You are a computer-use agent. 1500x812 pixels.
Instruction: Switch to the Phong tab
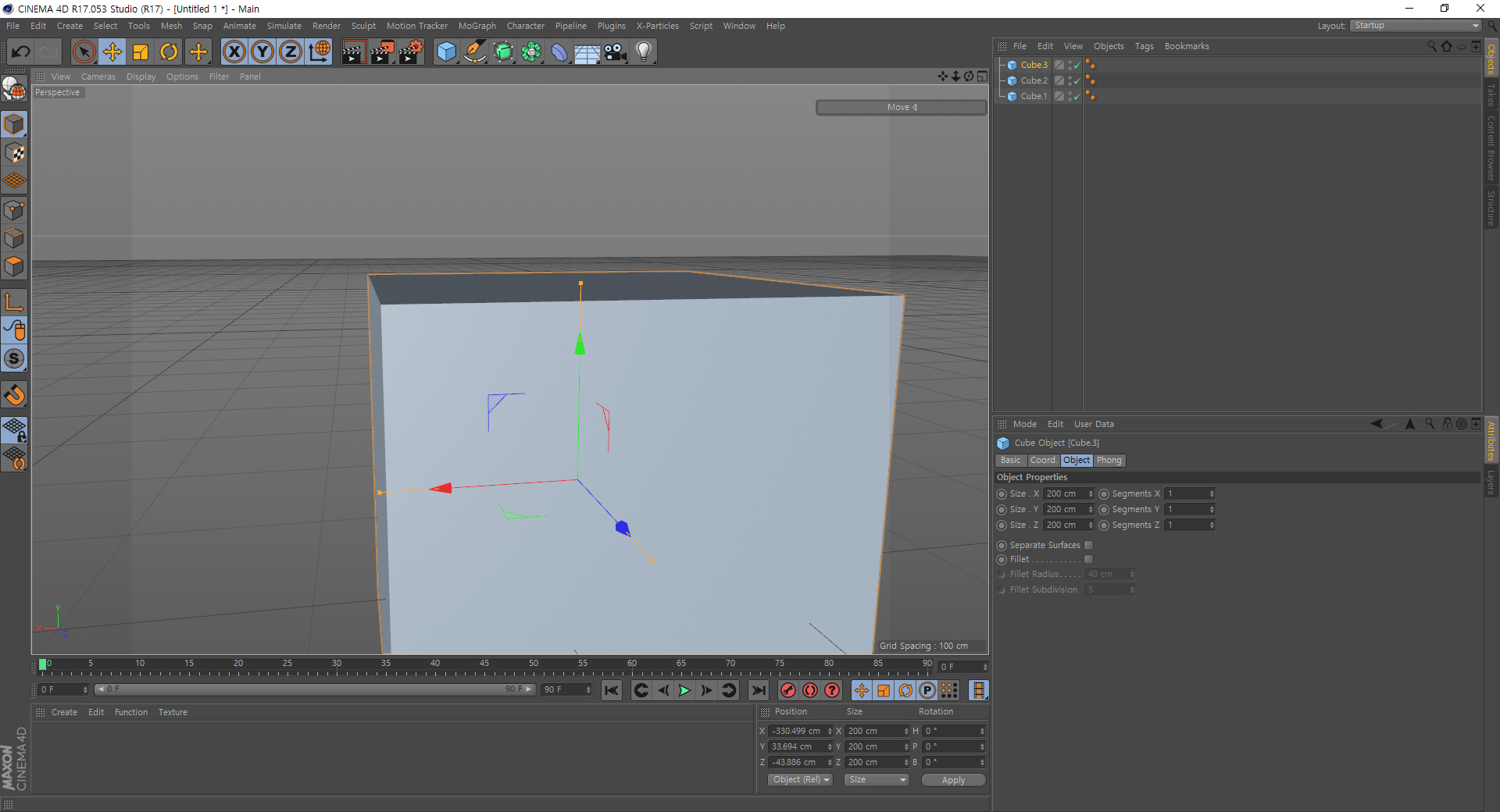point(1109,461)
